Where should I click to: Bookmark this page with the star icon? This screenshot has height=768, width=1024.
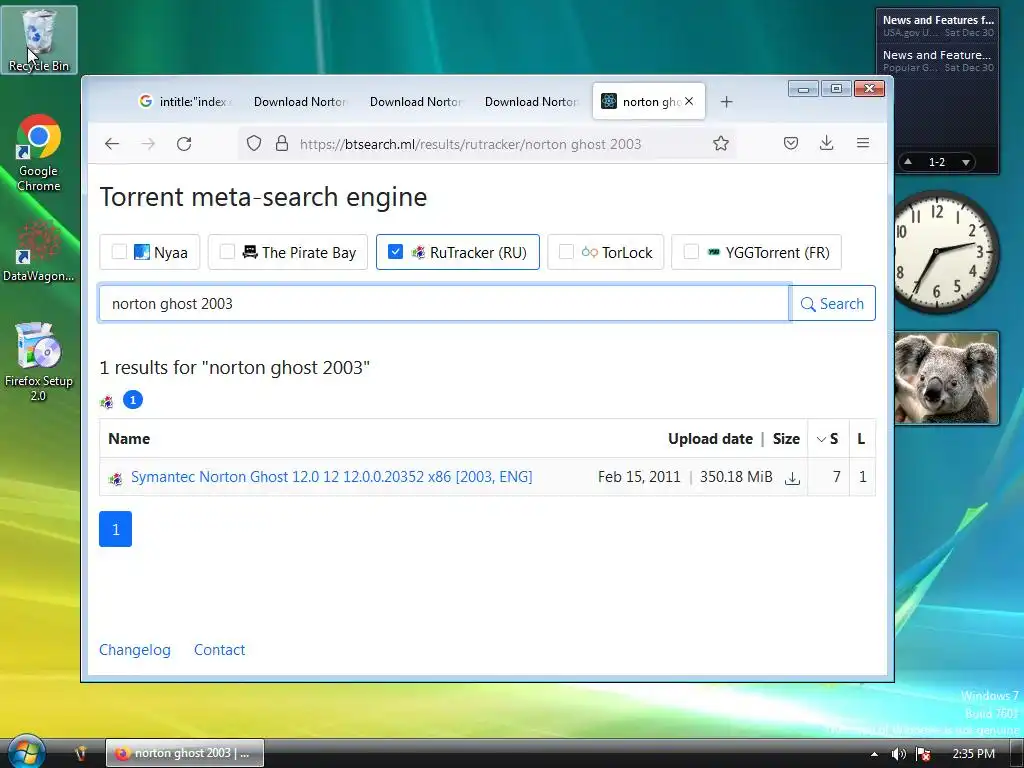[721, 144]
